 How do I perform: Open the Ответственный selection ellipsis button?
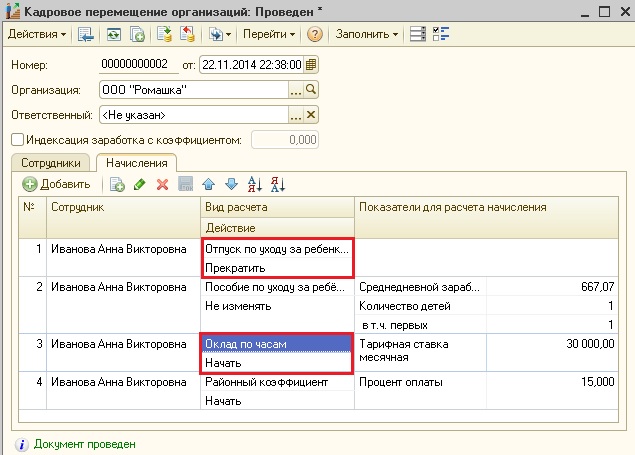(296, 115)
